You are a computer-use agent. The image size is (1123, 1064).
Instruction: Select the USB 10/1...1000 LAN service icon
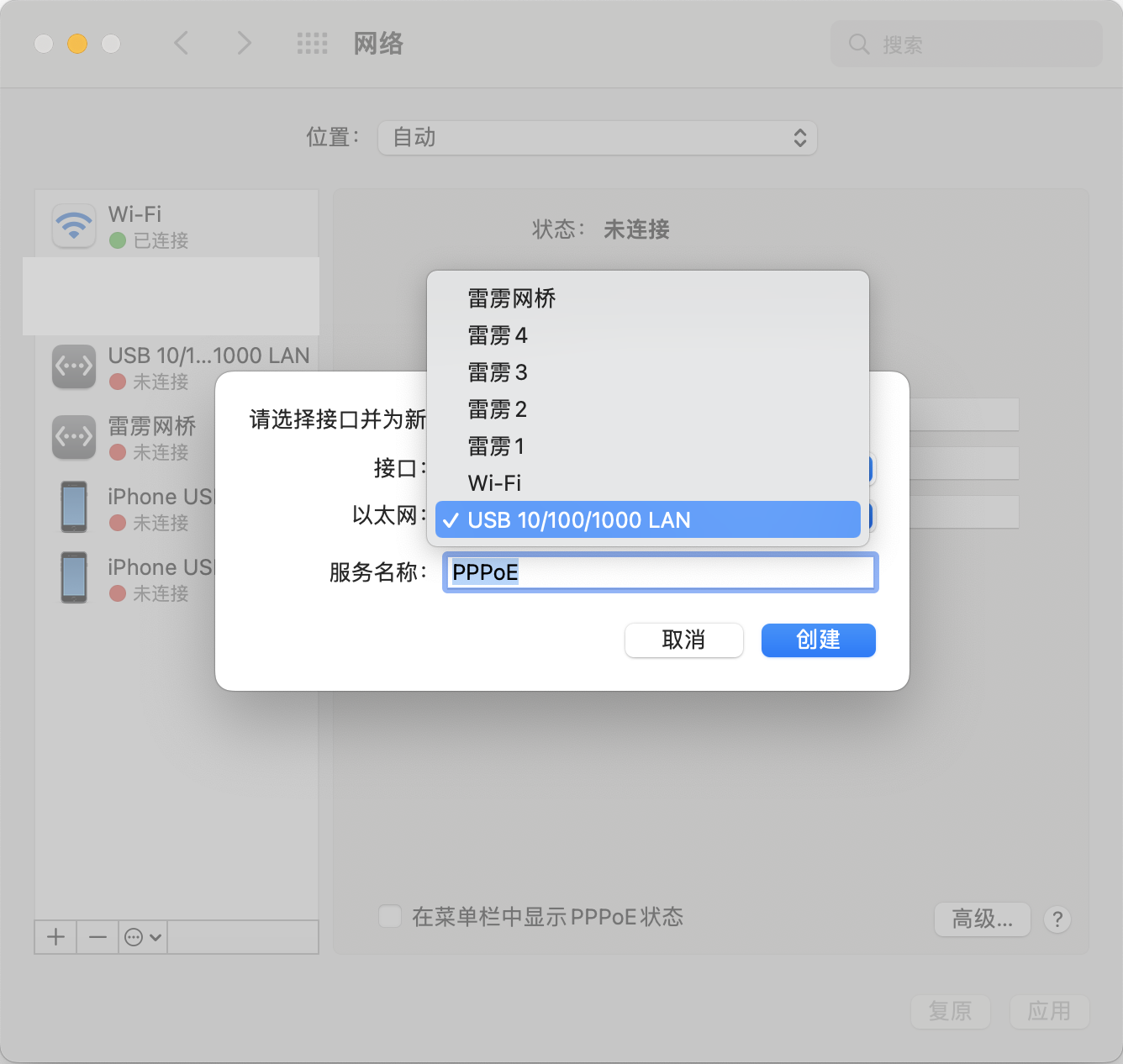[74, 366]
